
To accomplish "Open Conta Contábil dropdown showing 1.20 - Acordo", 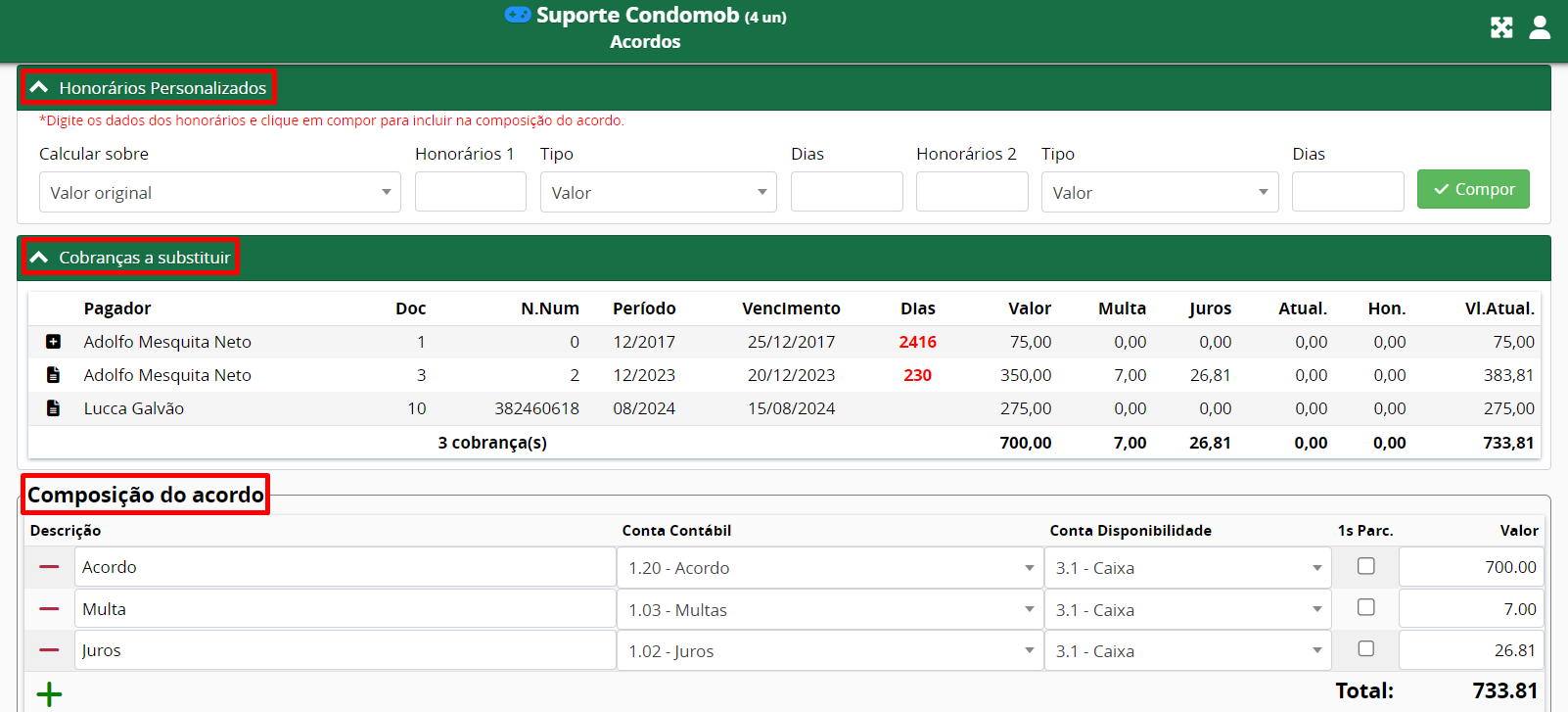I will [x=829, y=568].
